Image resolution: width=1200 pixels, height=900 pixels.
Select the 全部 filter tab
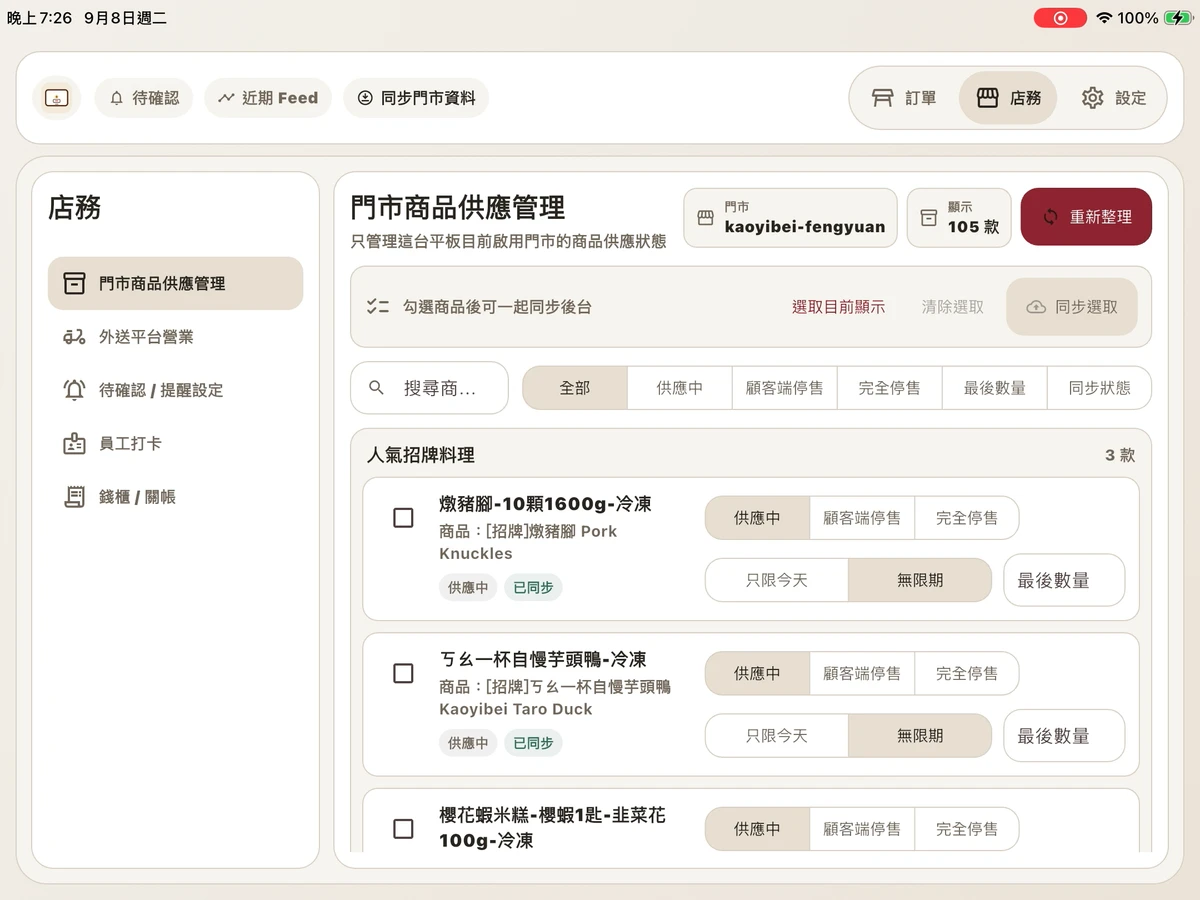tap(575, 388)
